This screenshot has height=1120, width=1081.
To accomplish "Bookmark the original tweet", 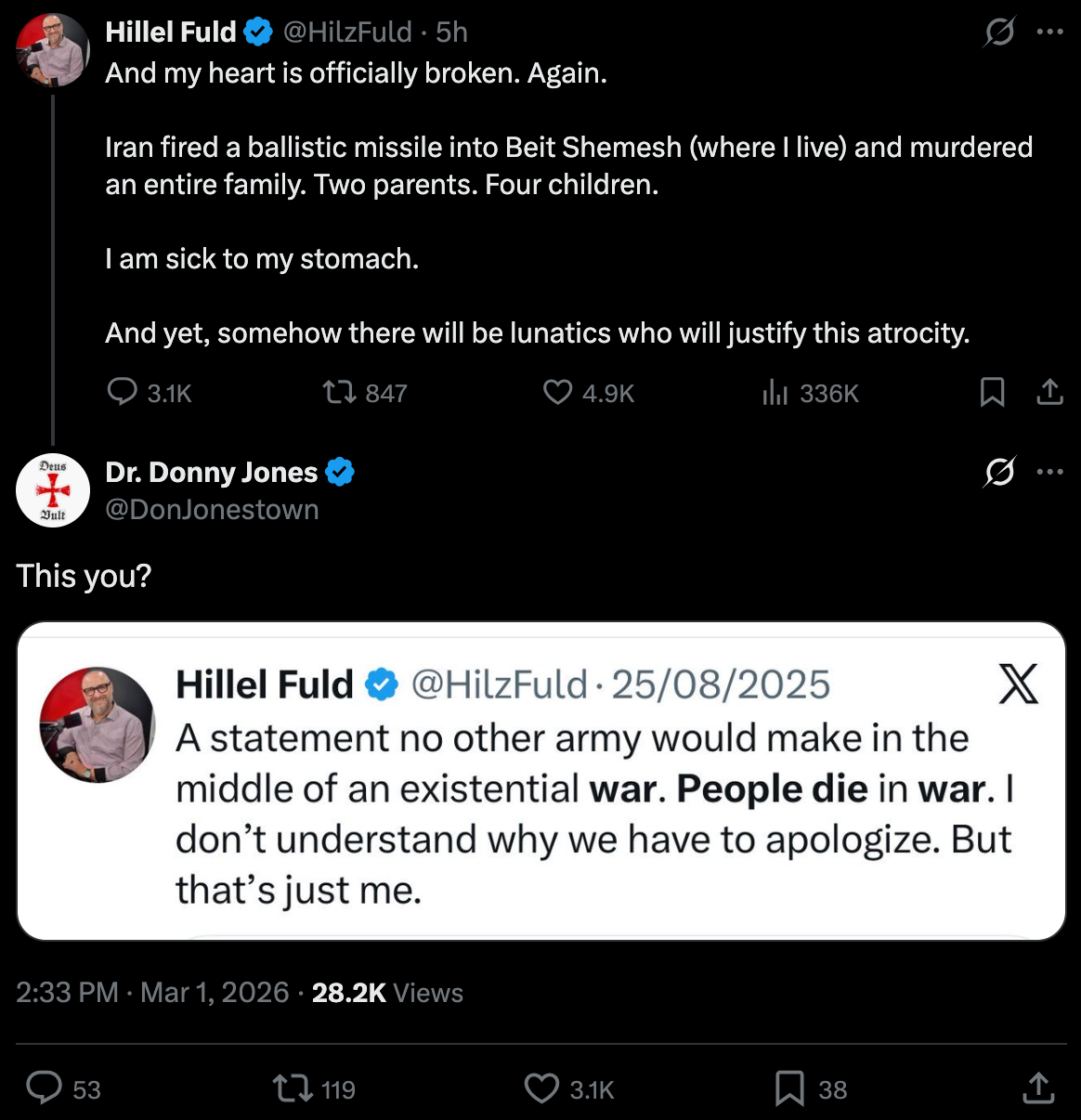I will click(x=993, y=393).
